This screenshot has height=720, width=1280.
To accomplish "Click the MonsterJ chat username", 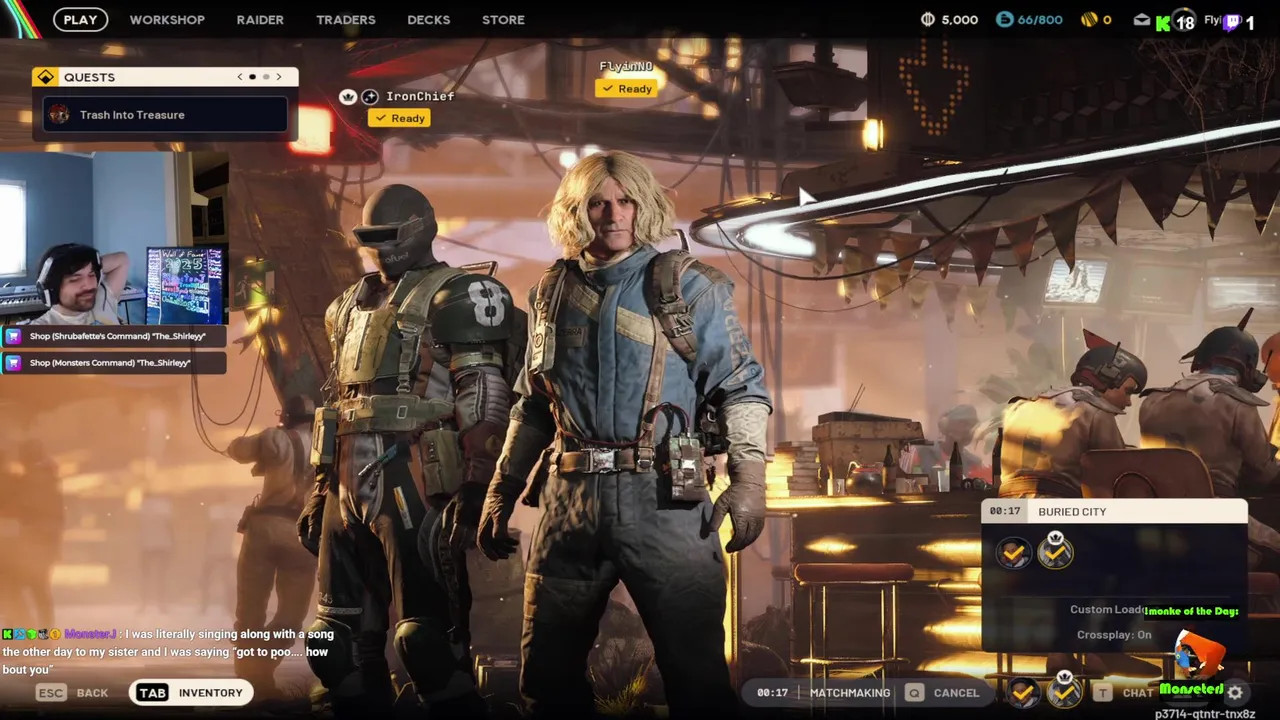I will (x=90, y=634).
